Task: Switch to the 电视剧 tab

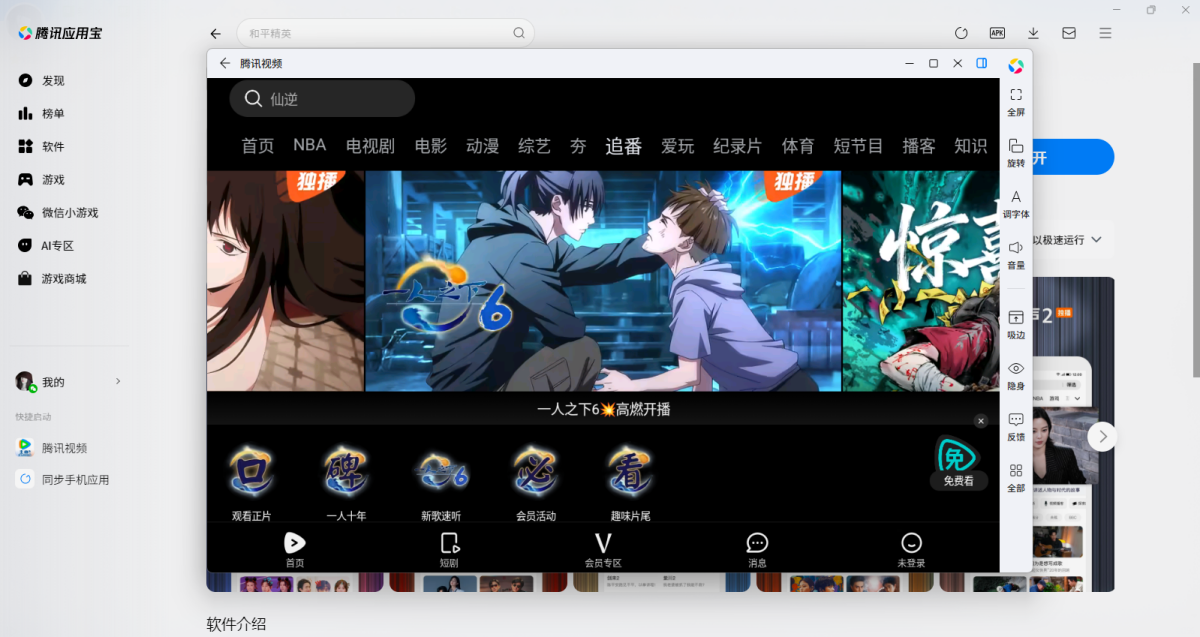Action: click(370, 146)
